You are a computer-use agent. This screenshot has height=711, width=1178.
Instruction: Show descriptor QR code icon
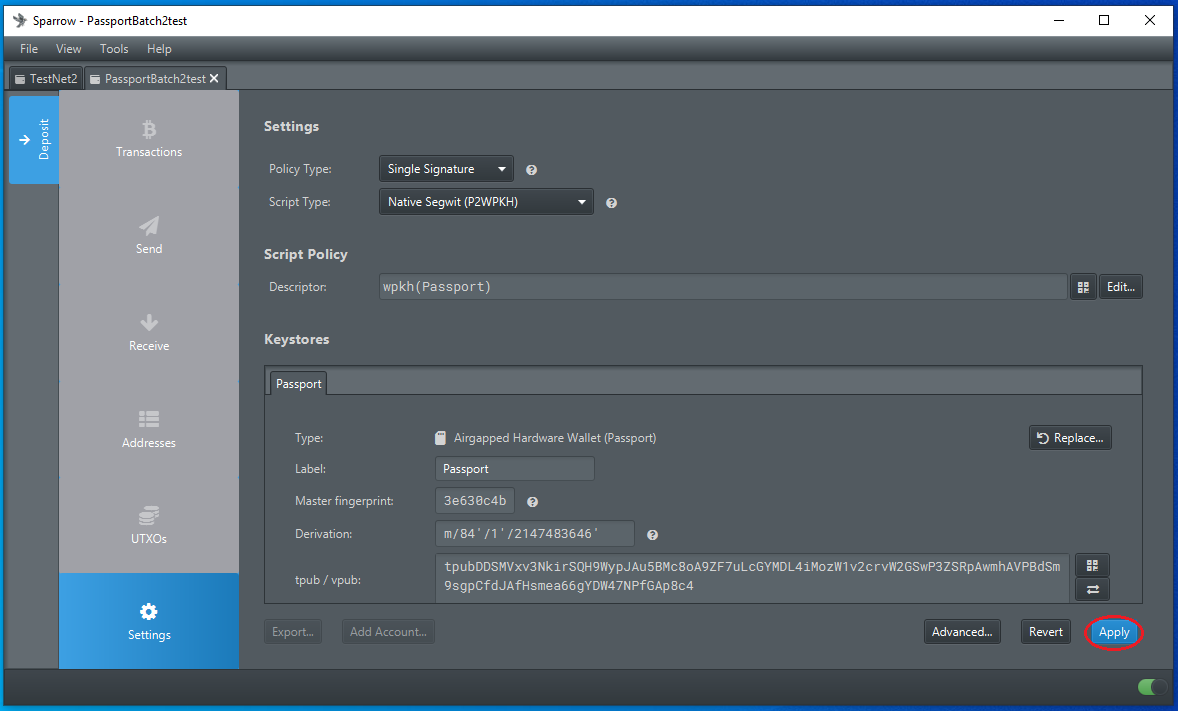(x=1083, y=287)
